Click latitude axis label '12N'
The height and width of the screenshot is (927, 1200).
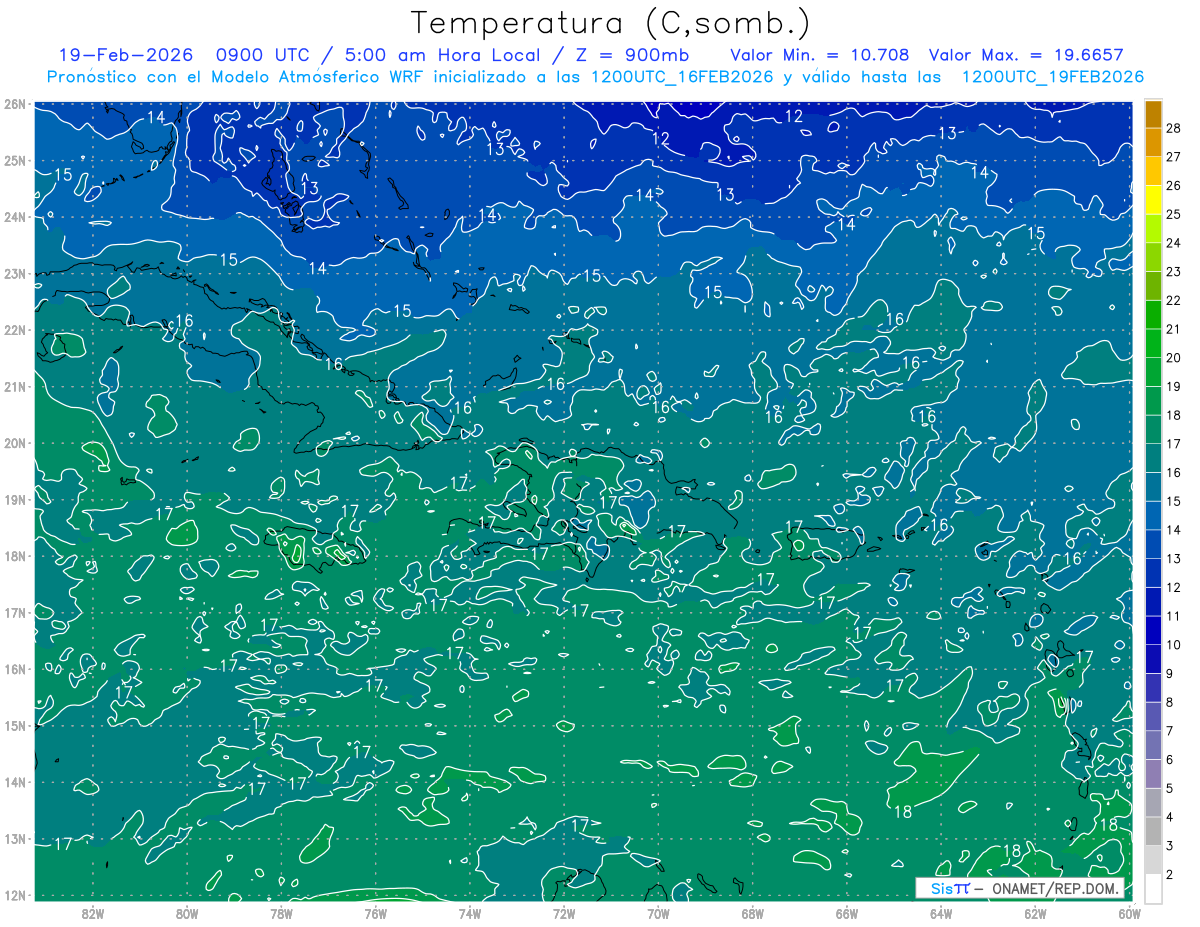point(14,895)
